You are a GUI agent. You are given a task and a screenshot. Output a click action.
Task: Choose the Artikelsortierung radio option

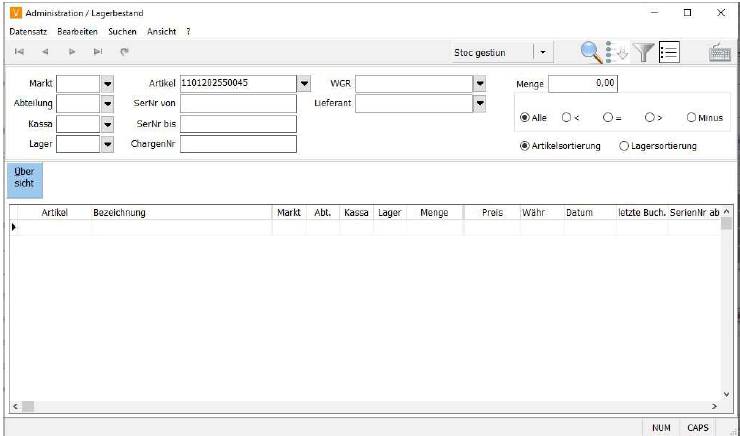pyautogui.click(x=525, y=146)
